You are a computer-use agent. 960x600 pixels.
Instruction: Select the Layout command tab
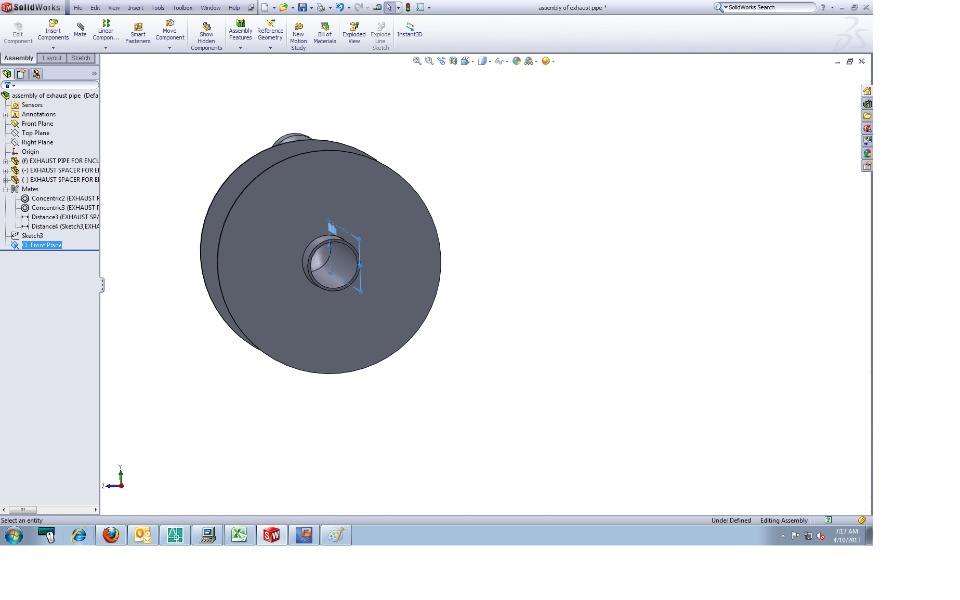[x=52, y=58]
